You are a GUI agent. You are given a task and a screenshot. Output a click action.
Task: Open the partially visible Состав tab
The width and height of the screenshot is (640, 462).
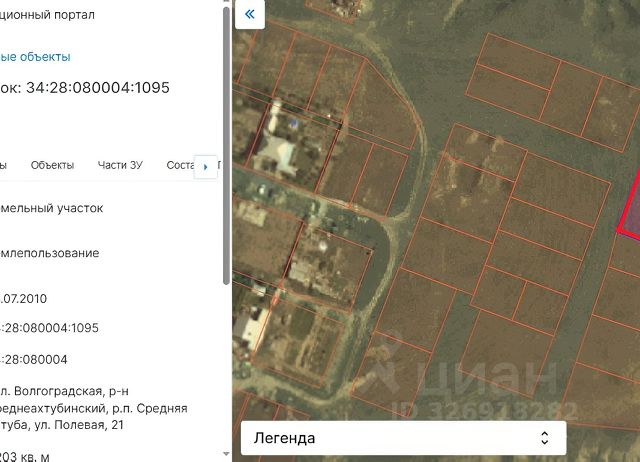tap(180, 165)
